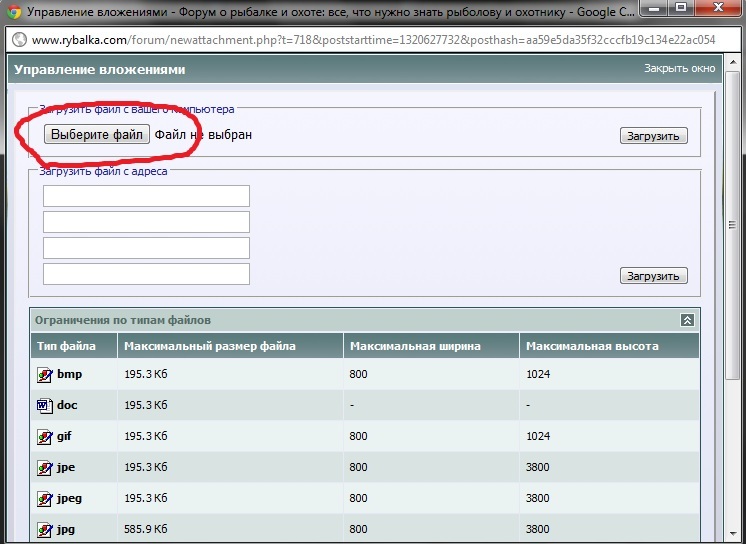This screenshot has width=746, height=544.
Task: Minimize the Chrome popup window
Action: click(656, 8)
